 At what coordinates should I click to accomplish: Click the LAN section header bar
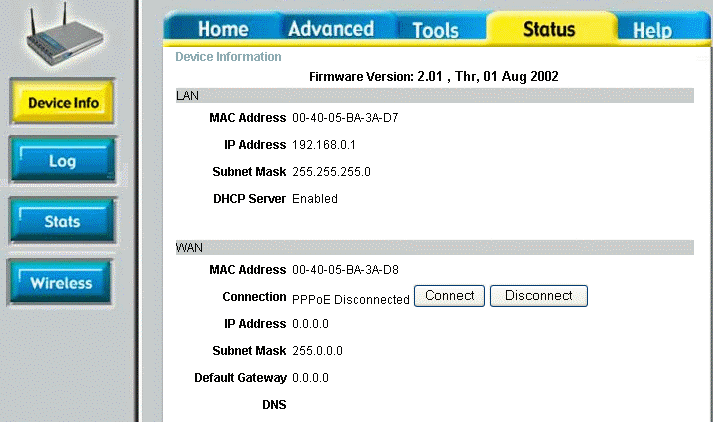434,96
